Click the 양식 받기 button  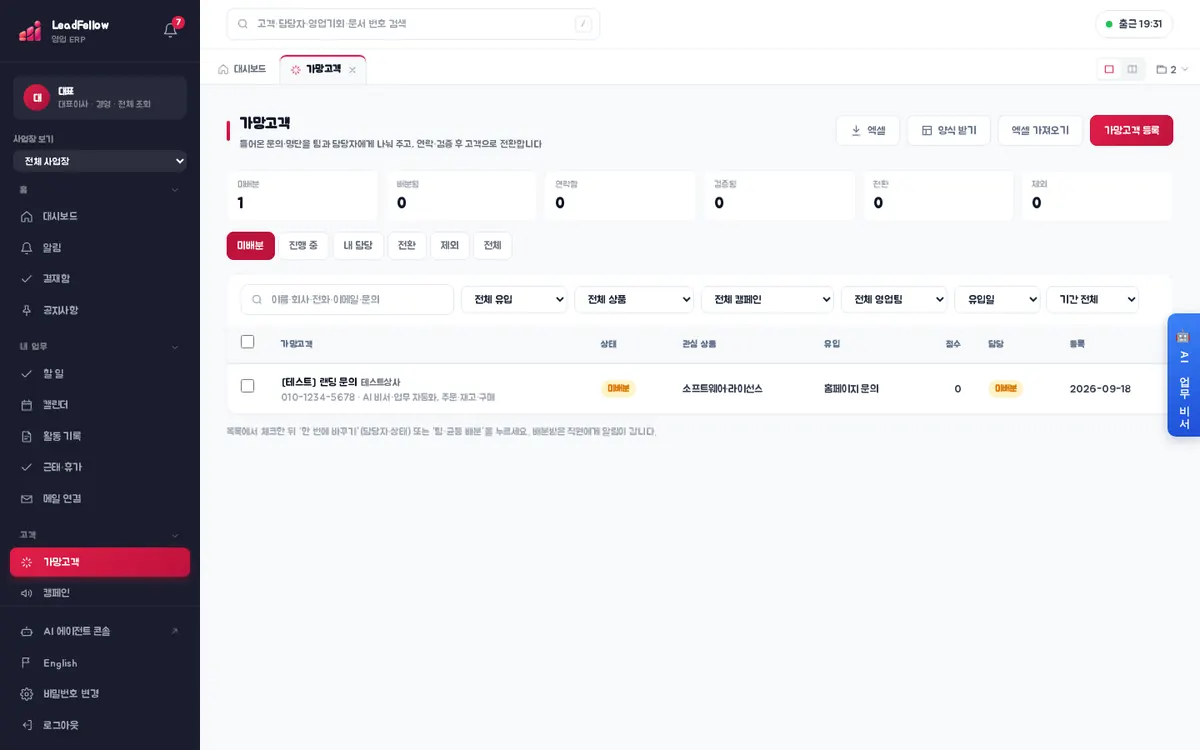click(x=949, y=130)
